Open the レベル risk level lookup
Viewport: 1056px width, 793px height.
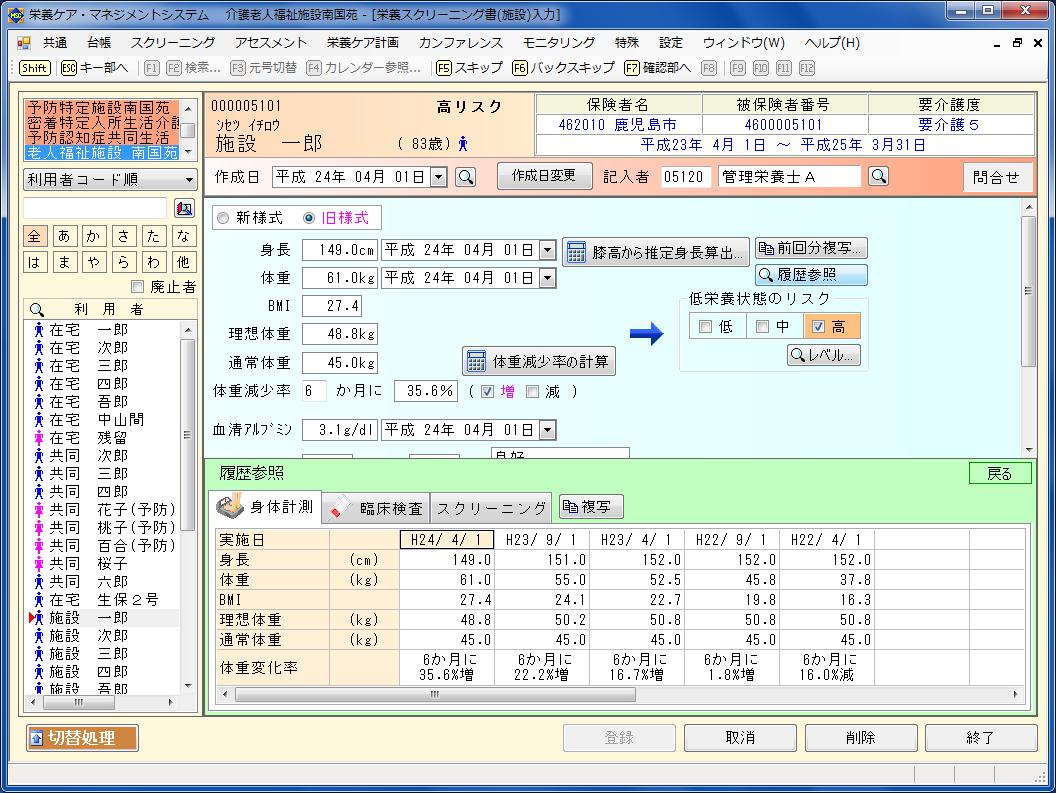pos(823,355)
